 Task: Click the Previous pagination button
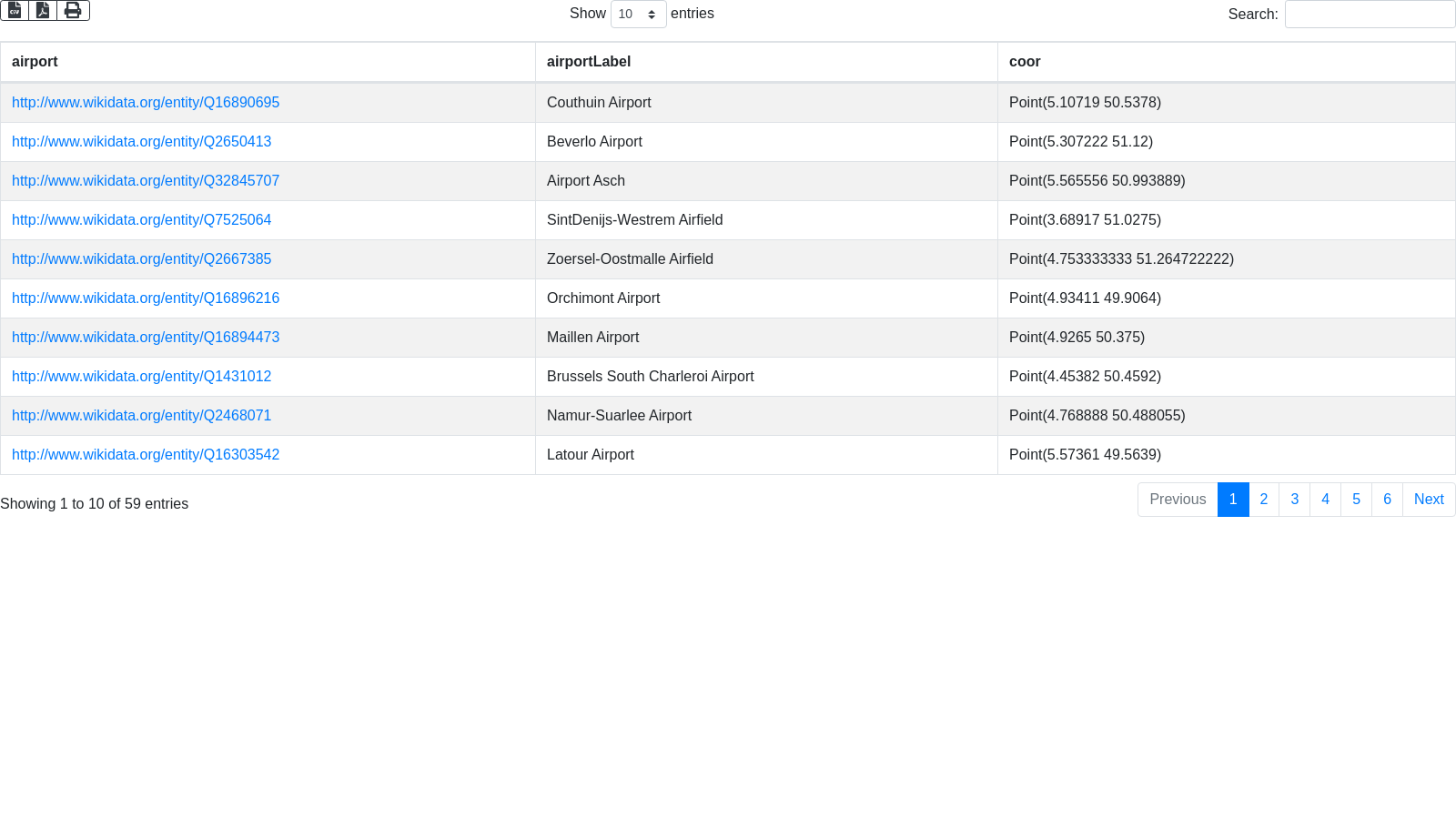pyautogui.click(x=1178, y=500)
